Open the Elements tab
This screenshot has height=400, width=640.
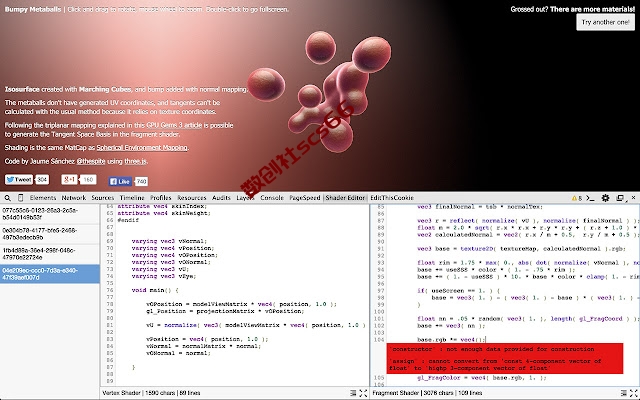point(43,198)
